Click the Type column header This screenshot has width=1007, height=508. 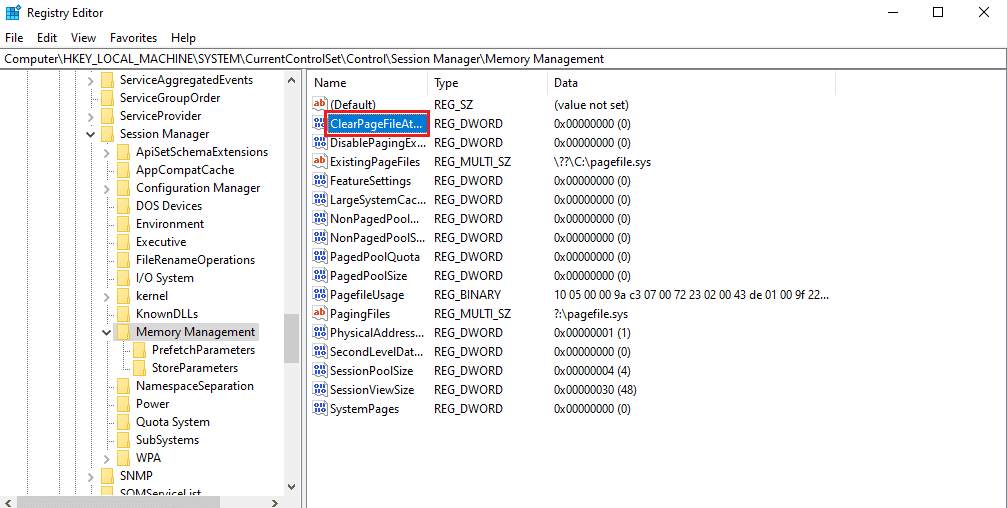[x=487, y=83]
